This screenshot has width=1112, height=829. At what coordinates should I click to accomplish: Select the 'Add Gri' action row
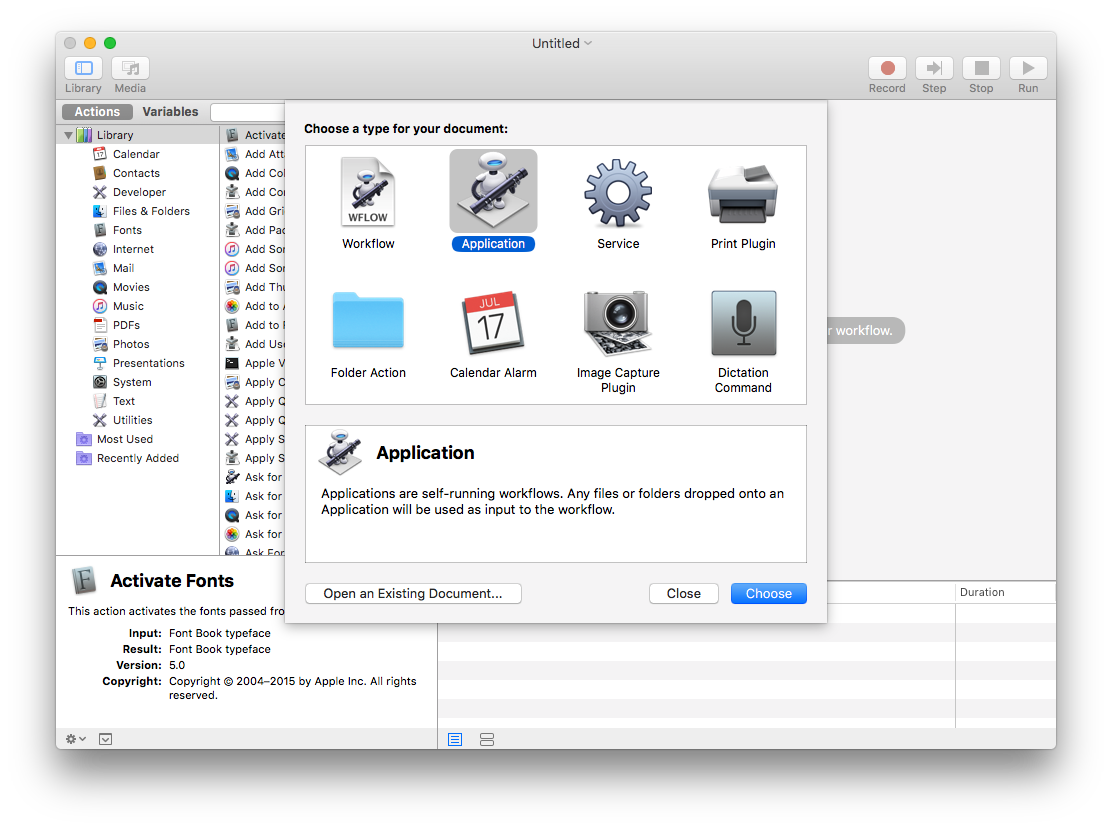point(254,211)
